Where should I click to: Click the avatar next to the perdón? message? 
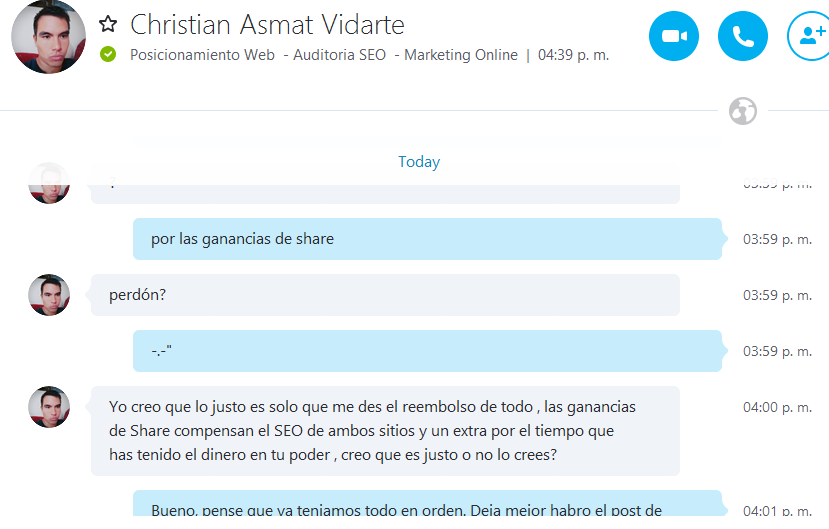point(49,295)
